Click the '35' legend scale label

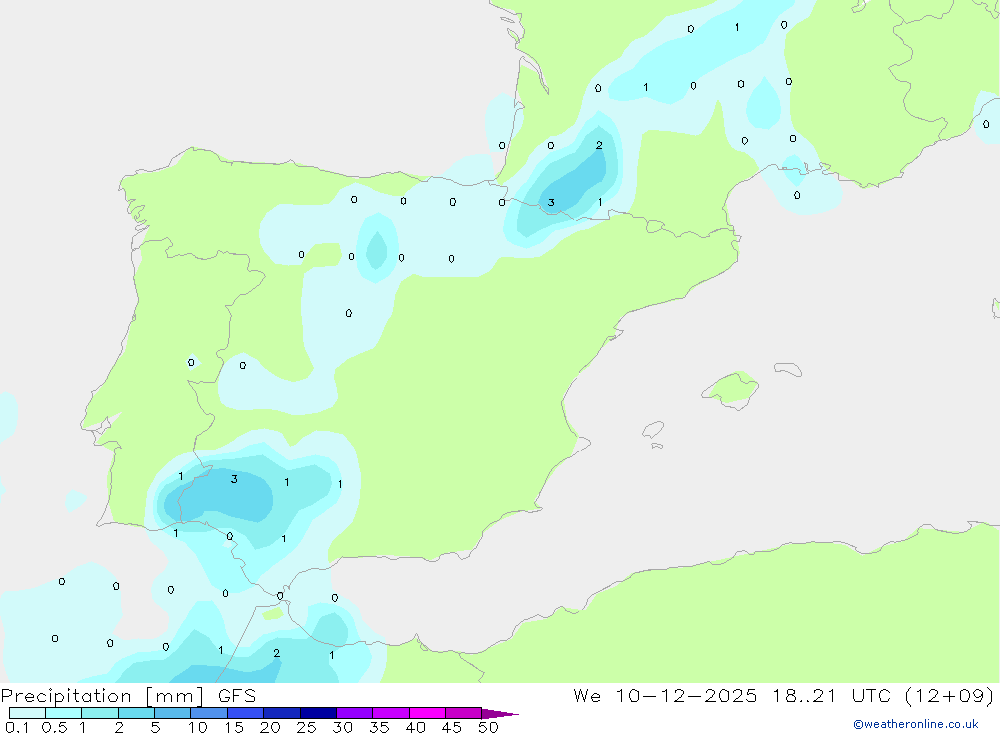coord(379,727)
